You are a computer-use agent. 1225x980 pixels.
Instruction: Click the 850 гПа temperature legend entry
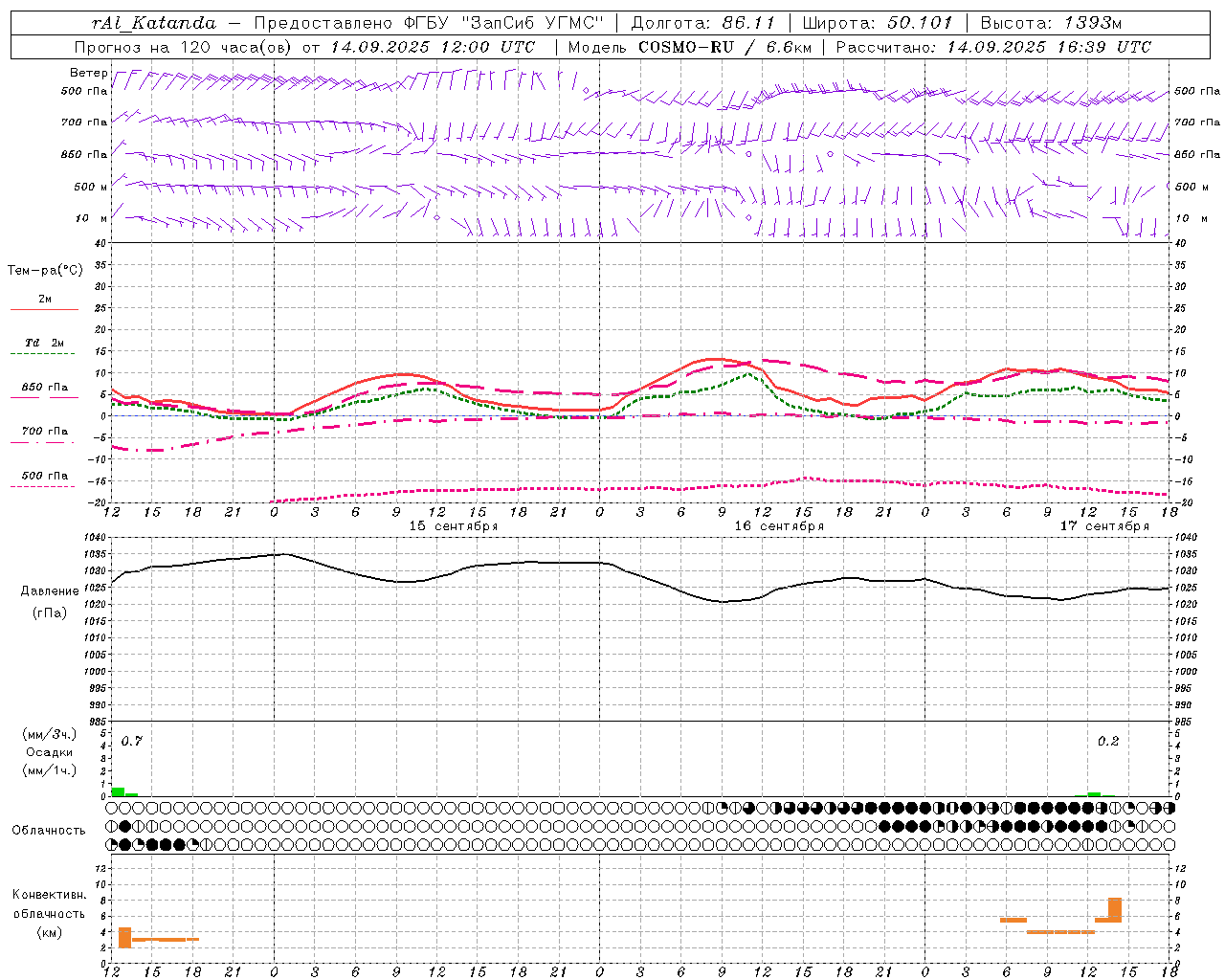[x=45, y=388]
